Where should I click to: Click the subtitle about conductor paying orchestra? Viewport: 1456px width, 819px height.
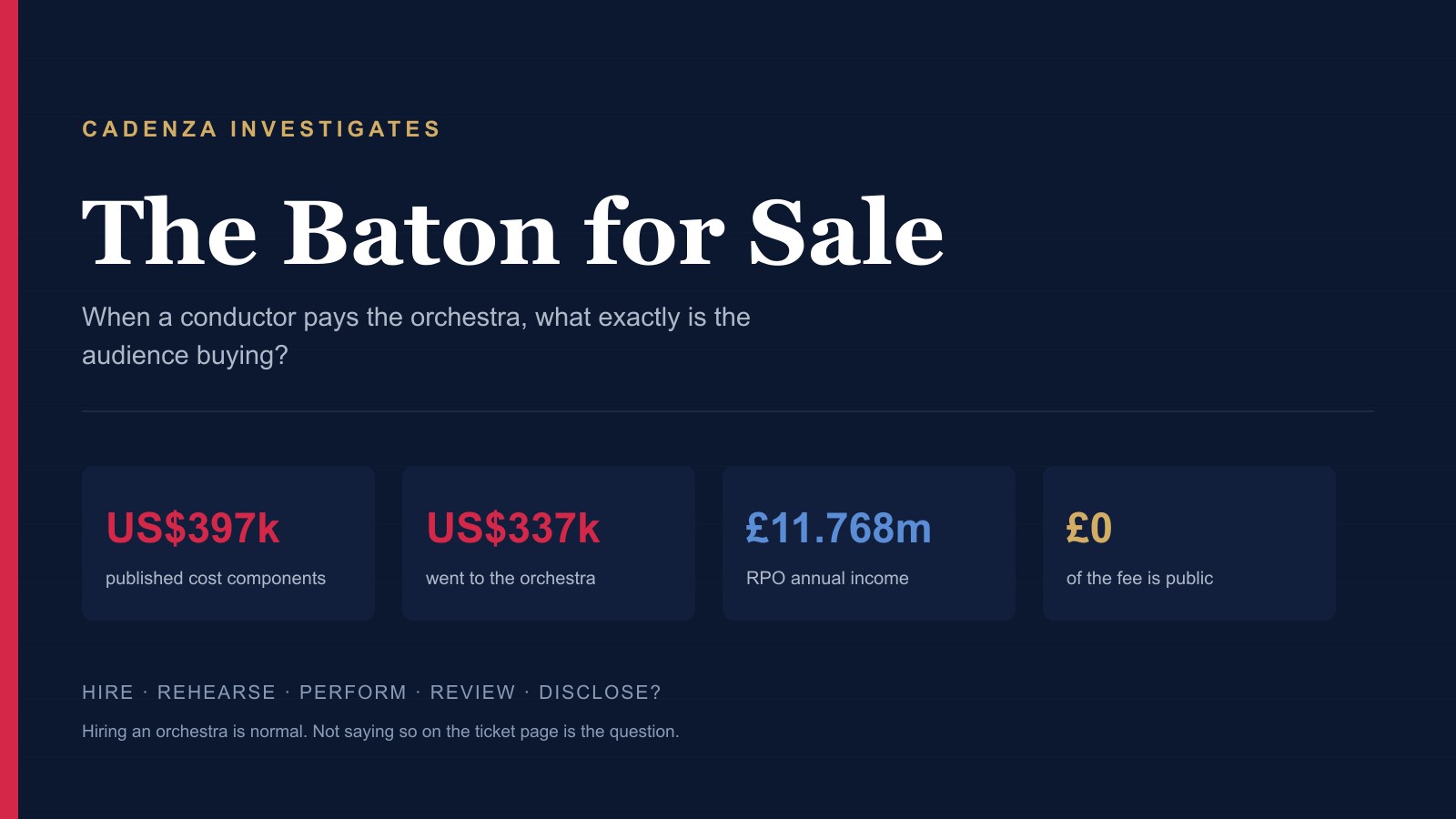pyautogui.click(x=416, y=336)
